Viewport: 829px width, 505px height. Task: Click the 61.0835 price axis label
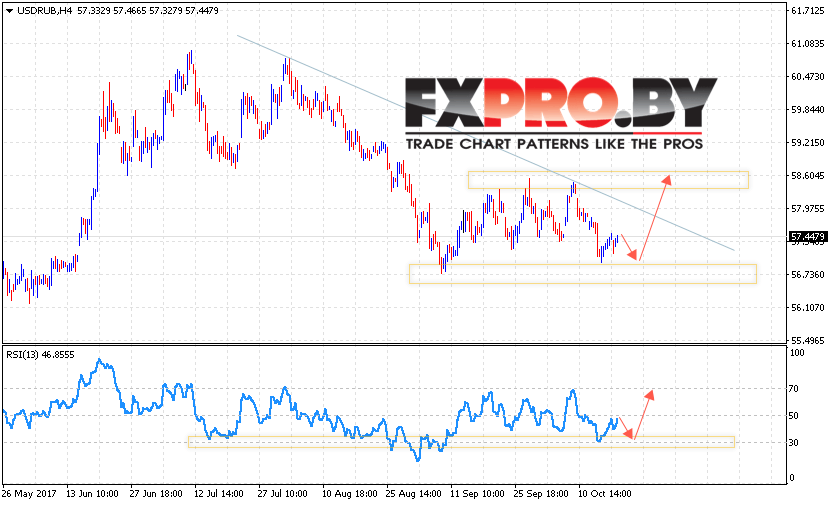[807, 43]
